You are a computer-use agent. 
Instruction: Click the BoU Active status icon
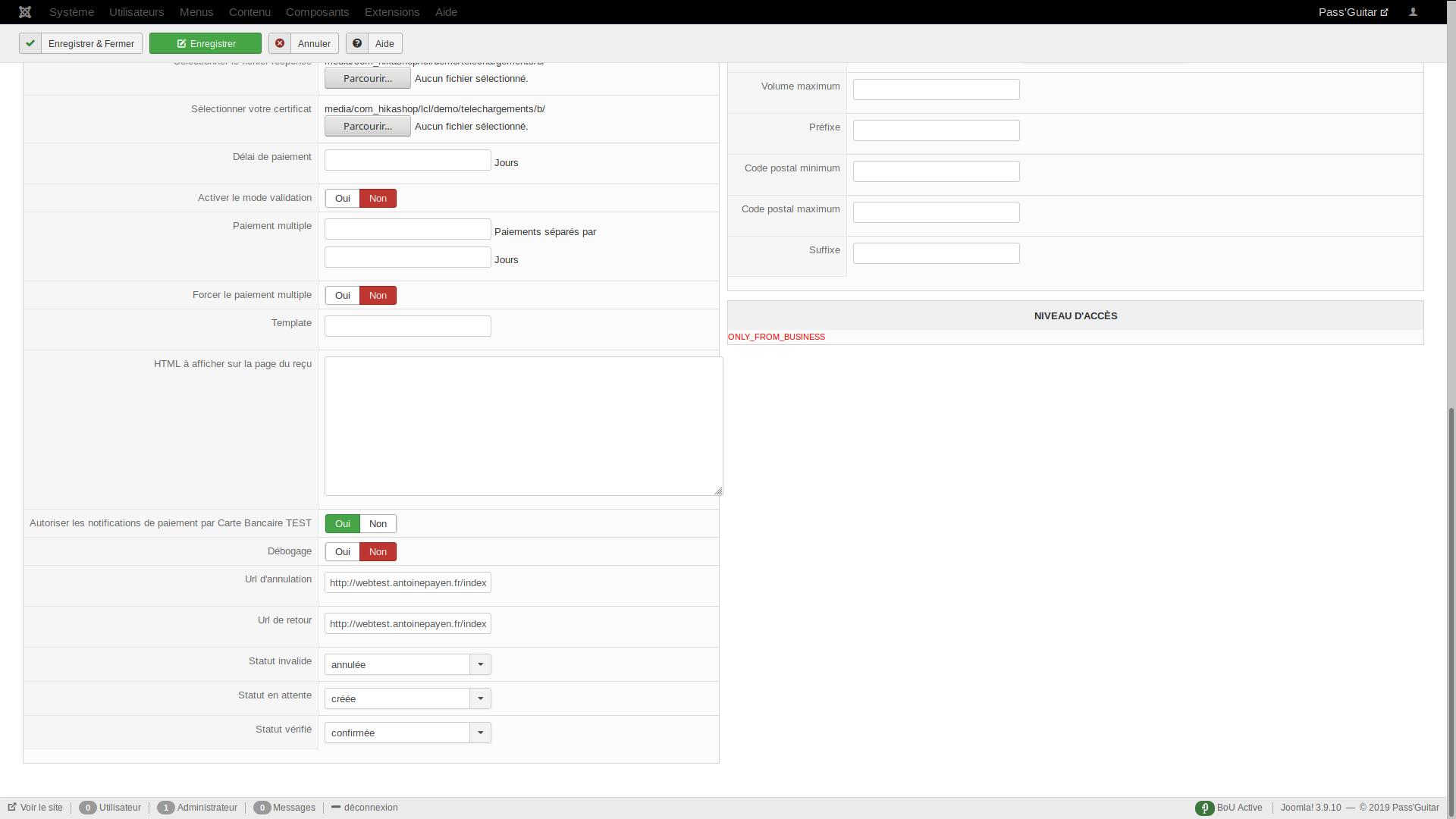click(1204, 808)
